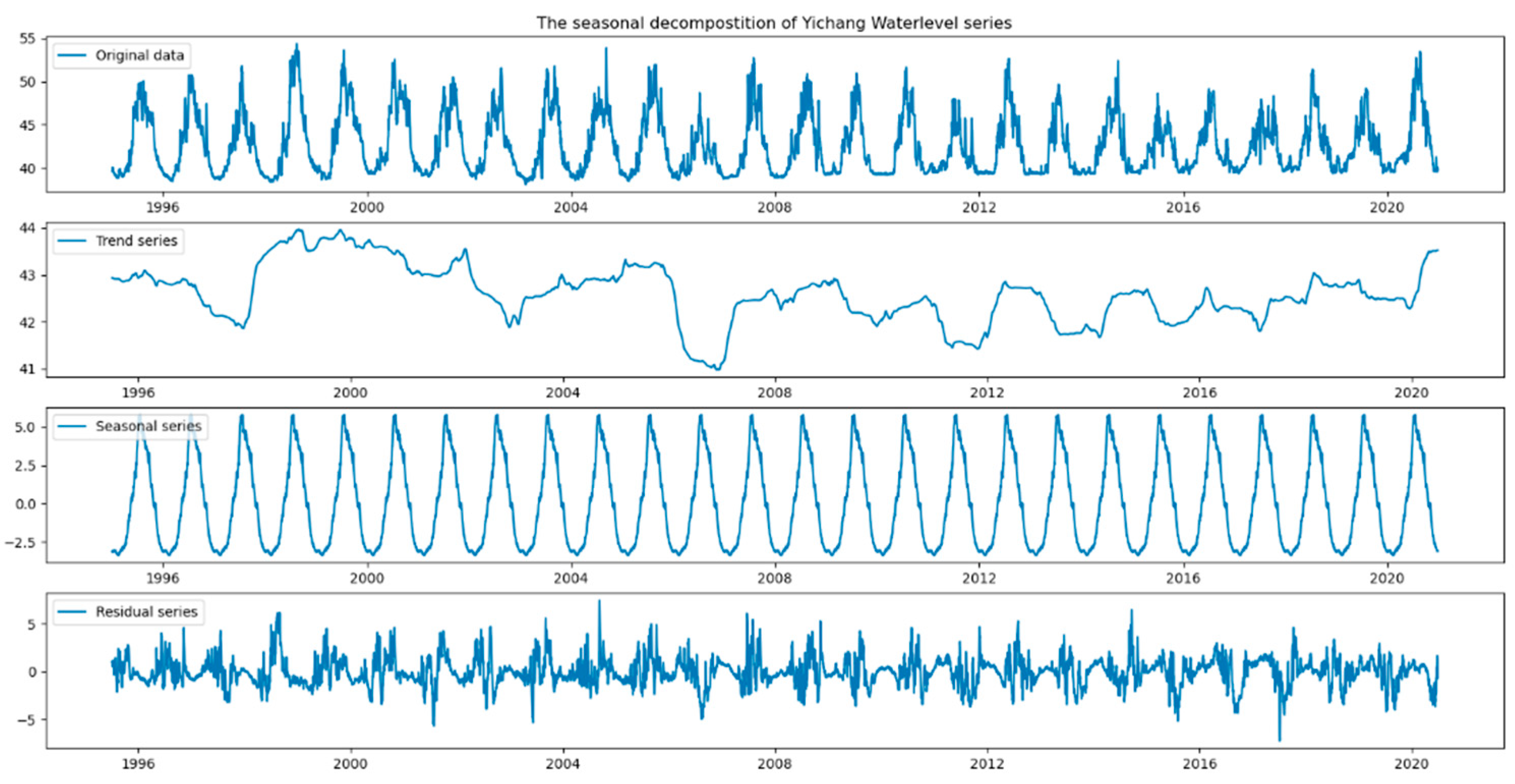Click the Original data legend line swatch

[x=72, y=55]
